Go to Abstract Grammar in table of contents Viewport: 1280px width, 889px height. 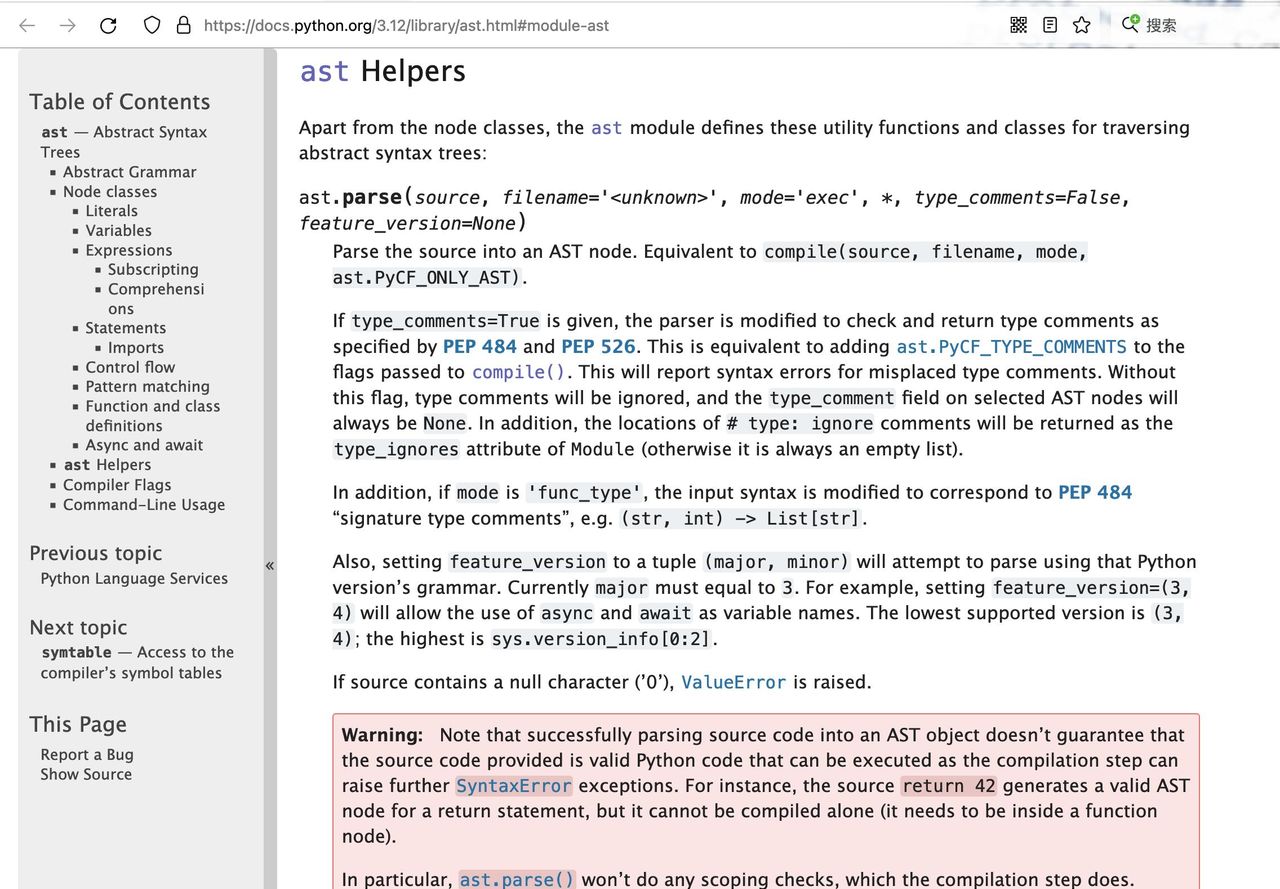[x=129, y=172]
